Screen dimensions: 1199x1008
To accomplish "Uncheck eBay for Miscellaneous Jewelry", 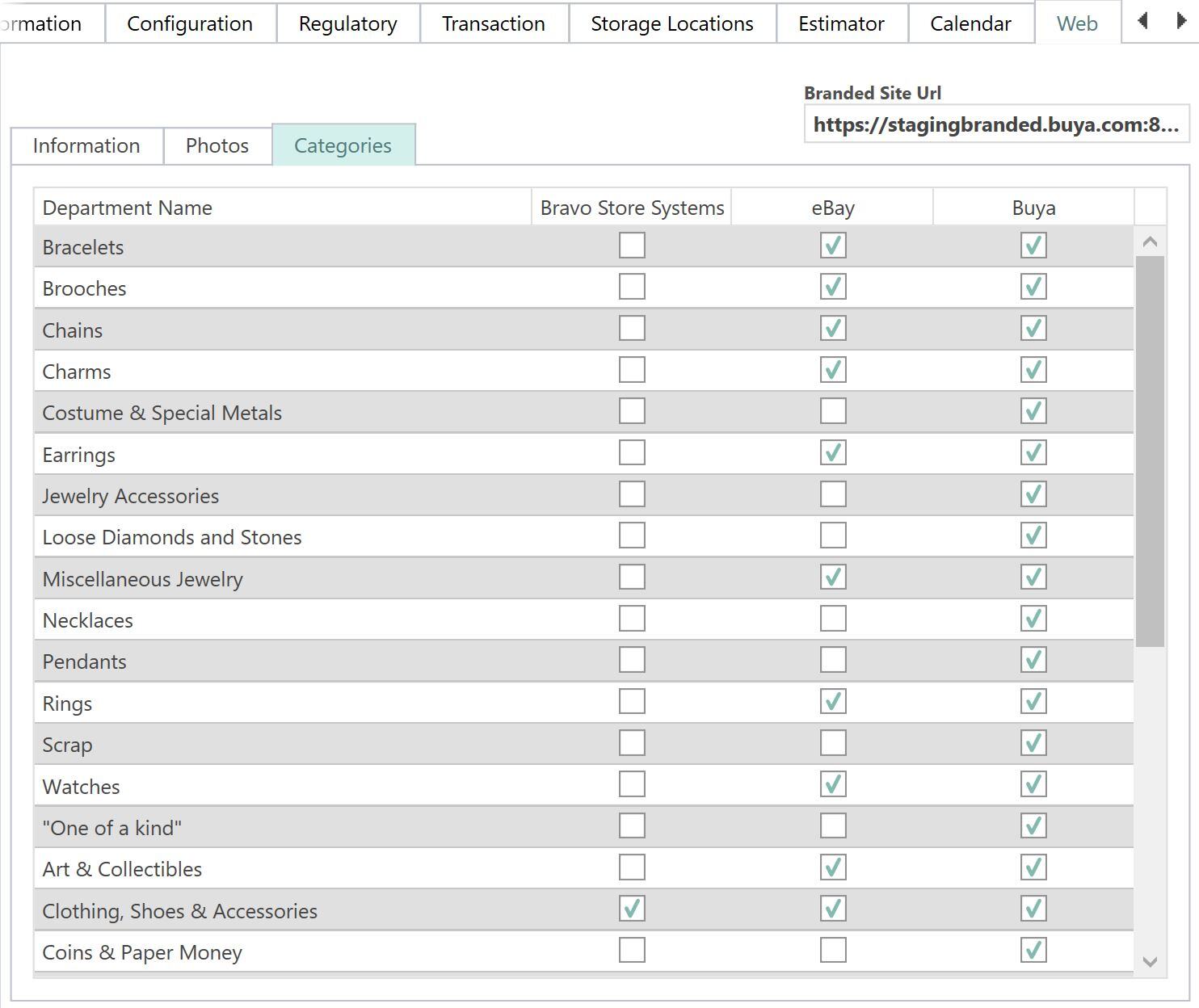I will (x=833, y=577).
